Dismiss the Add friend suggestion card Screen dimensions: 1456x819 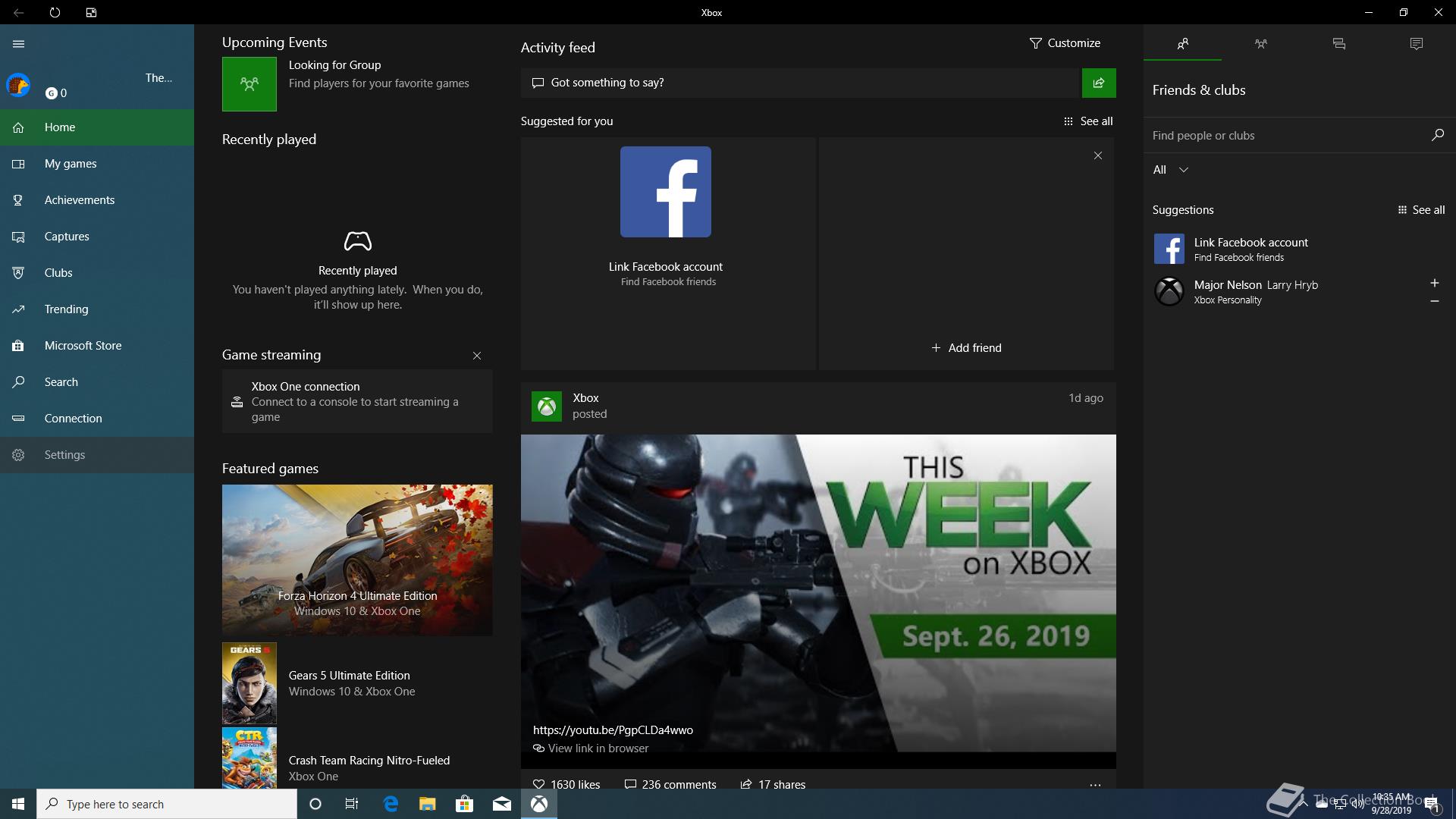click(1098, 155)
